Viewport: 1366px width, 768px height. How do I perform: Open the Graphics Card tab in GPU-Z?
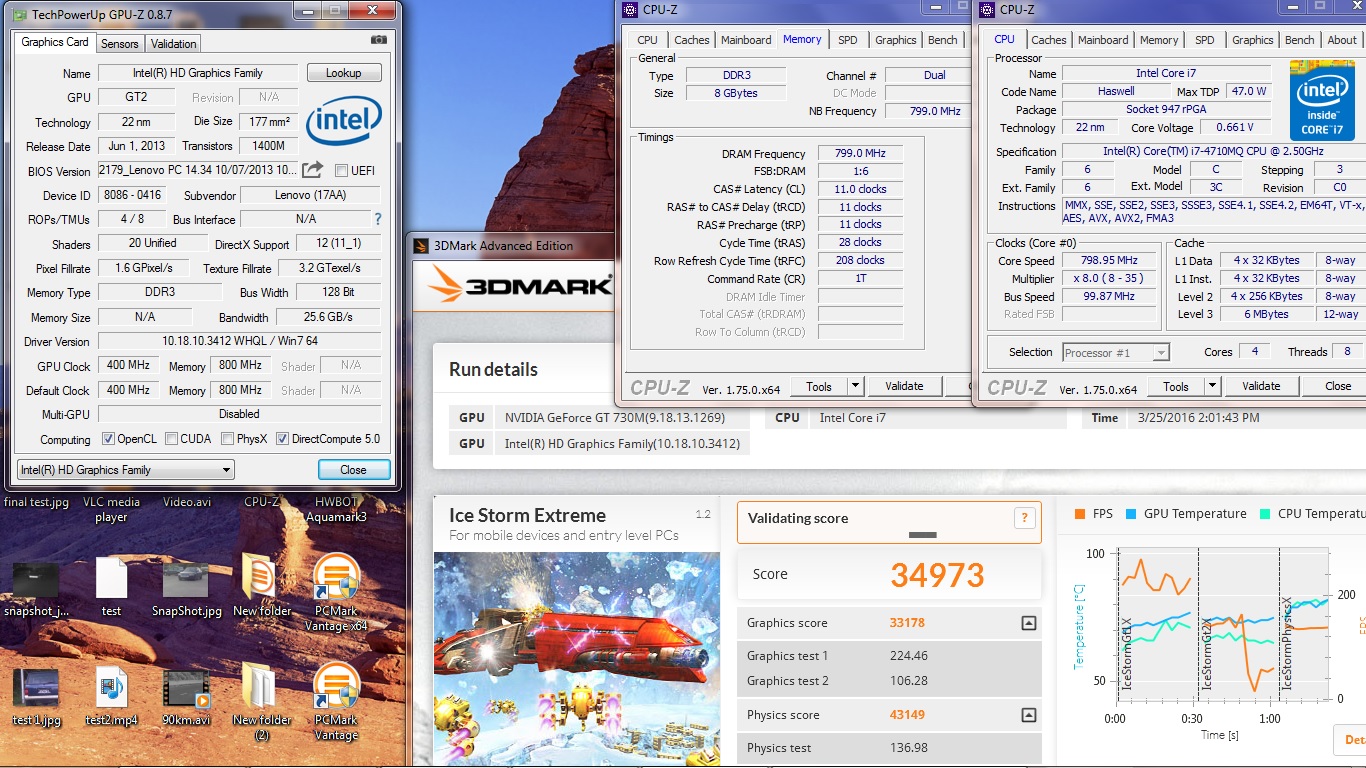(x=55, y=42)
